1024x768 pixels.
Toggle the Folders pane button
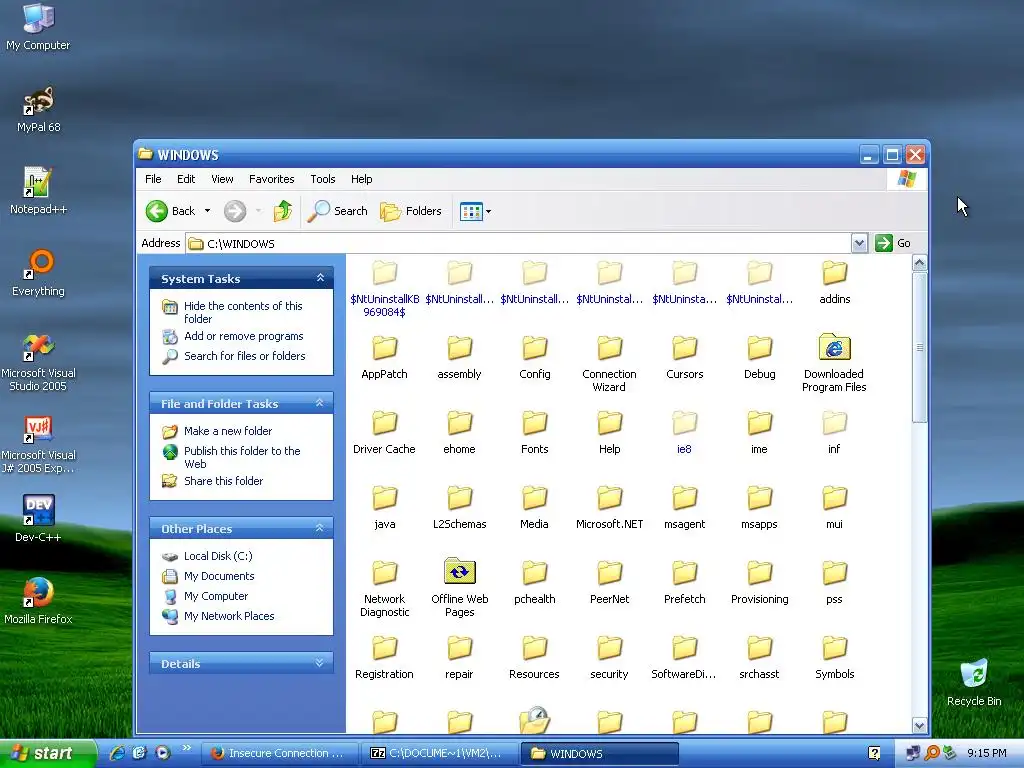tap(411, 211)
